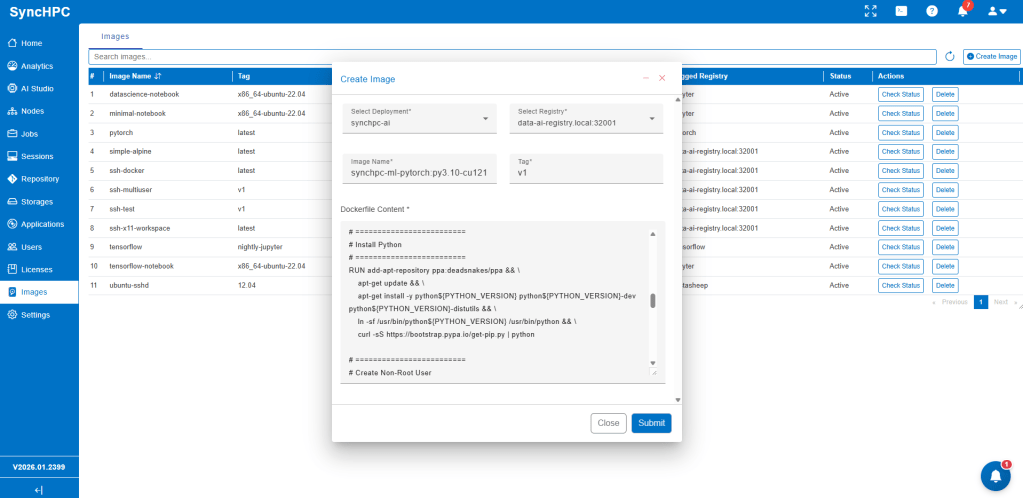The width and height of the screenshot is (1023, 498).
Task: Click the refresh icon beside search bar
Action: [950, 56]
